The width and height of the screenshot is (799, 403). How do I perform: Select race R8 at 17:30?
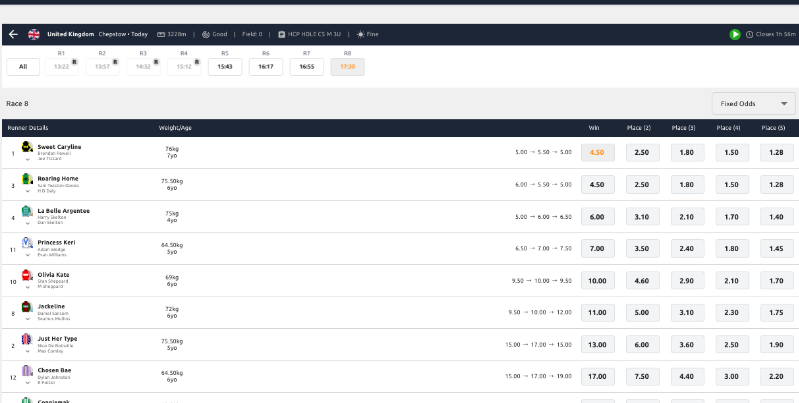coord(347,66)
